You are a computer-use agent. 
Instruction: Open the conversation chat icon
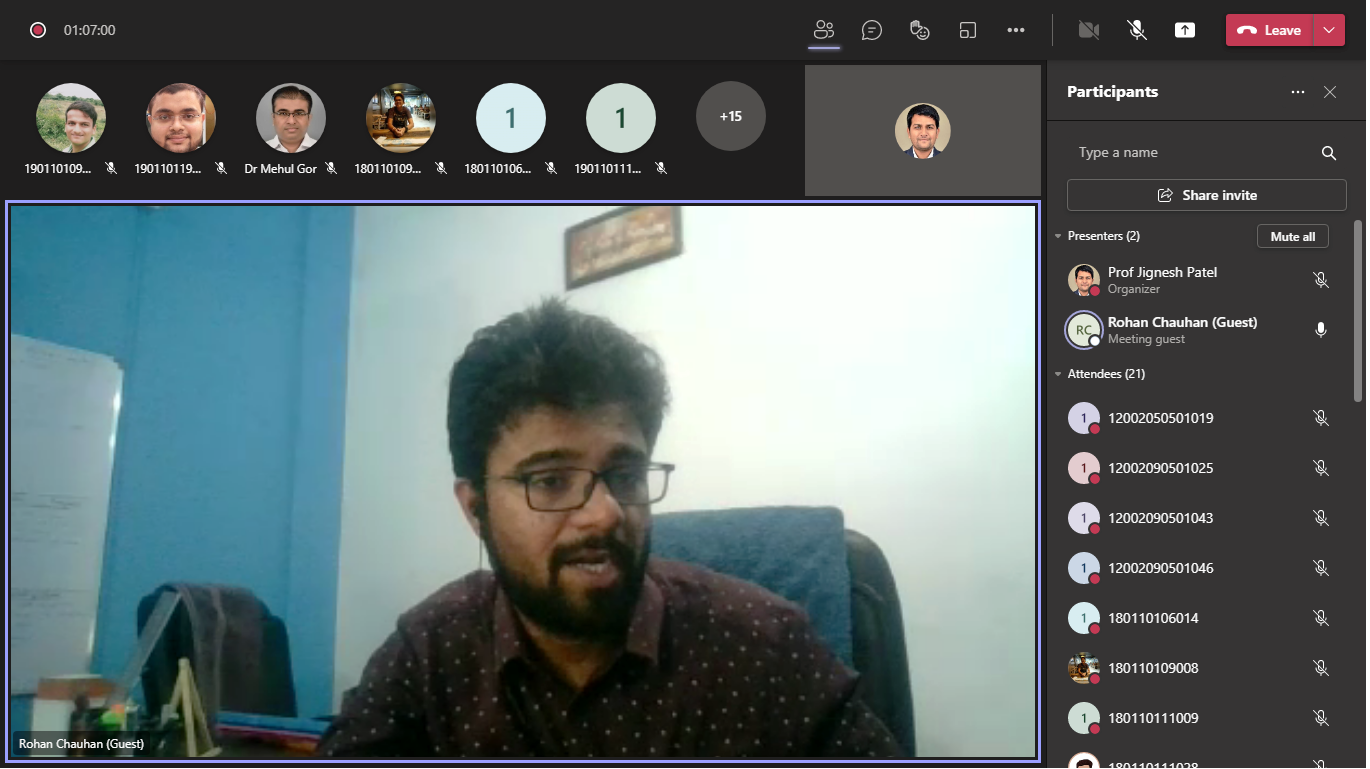[872, 30]
